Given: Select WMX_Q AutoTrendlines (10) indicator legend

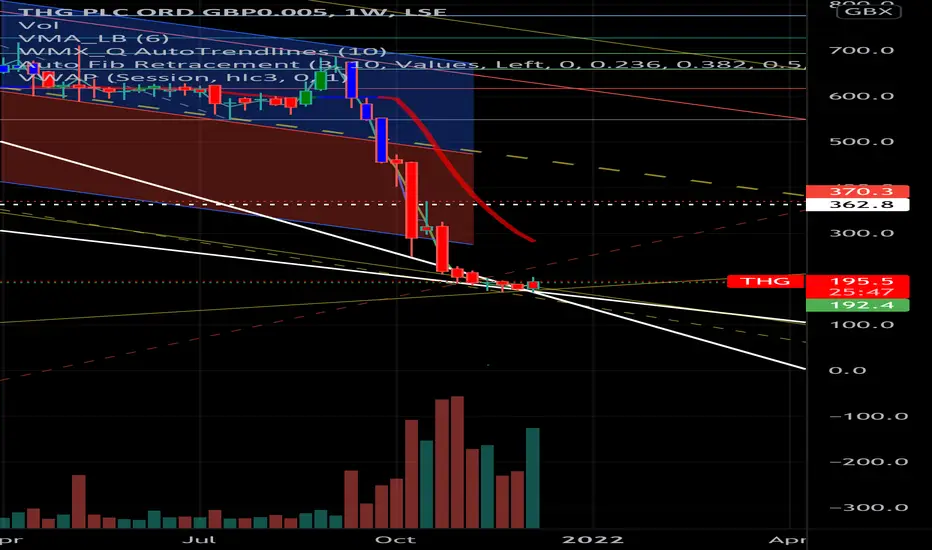Looking at the screenshot, I should [203, 52].
